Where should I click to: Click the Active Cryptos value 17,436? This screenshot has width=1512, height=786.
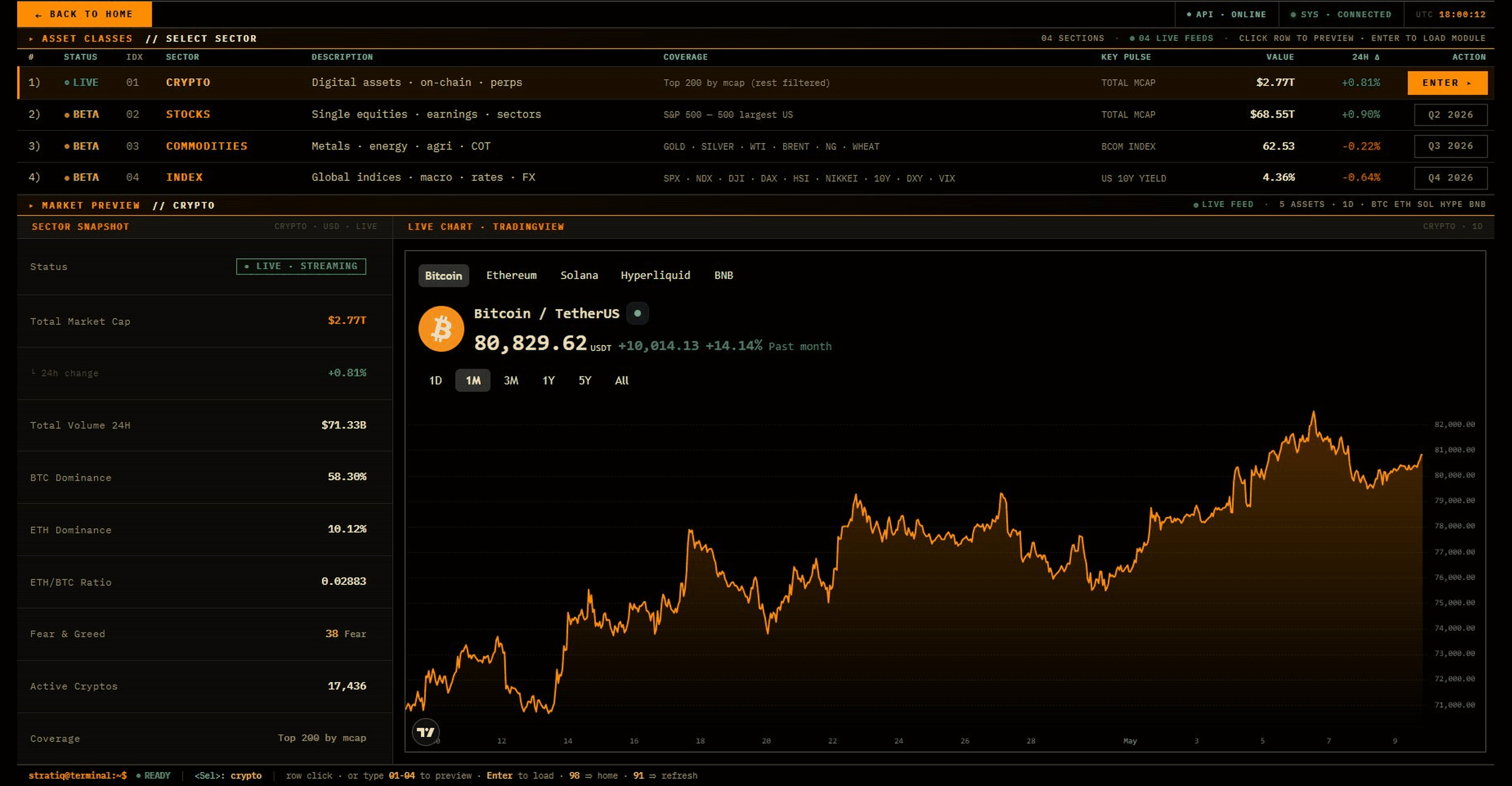coord(347,686)
